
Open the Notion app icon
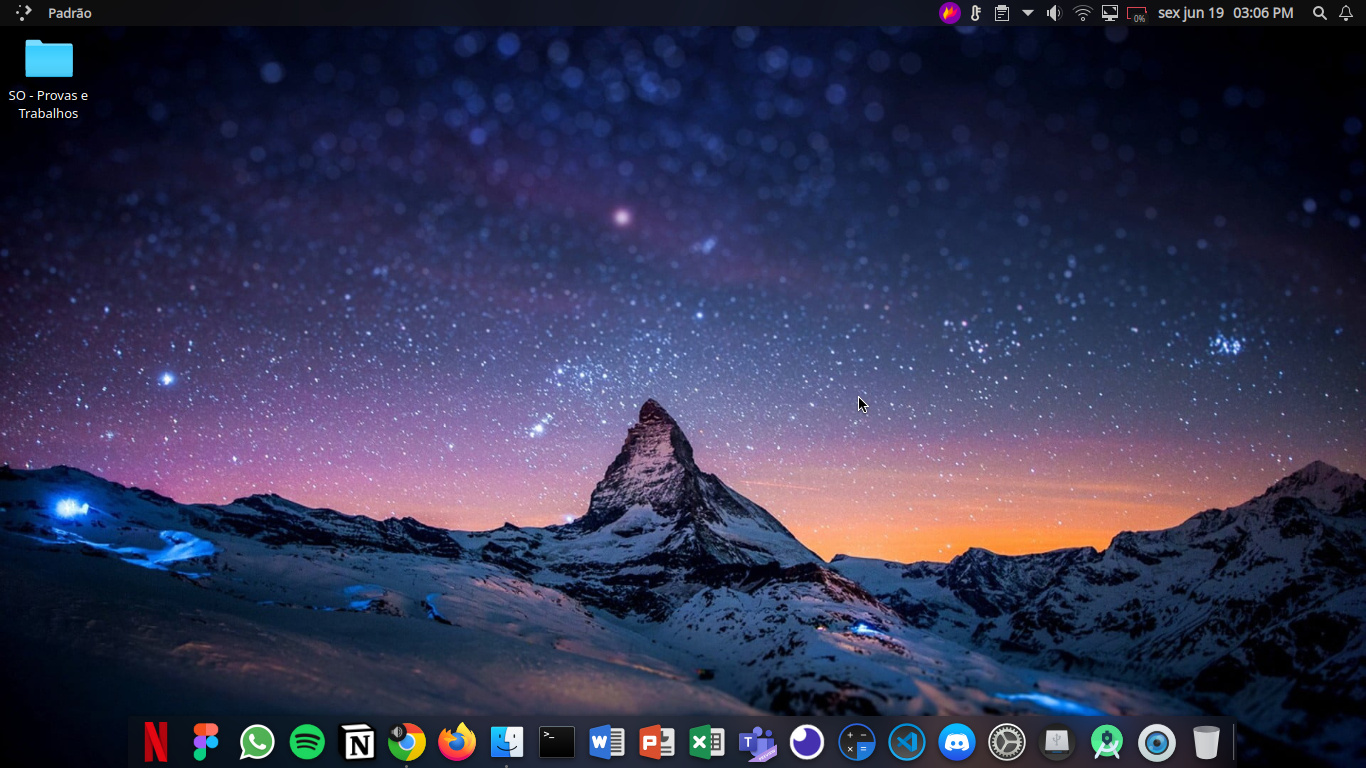(x=357, y=742)
